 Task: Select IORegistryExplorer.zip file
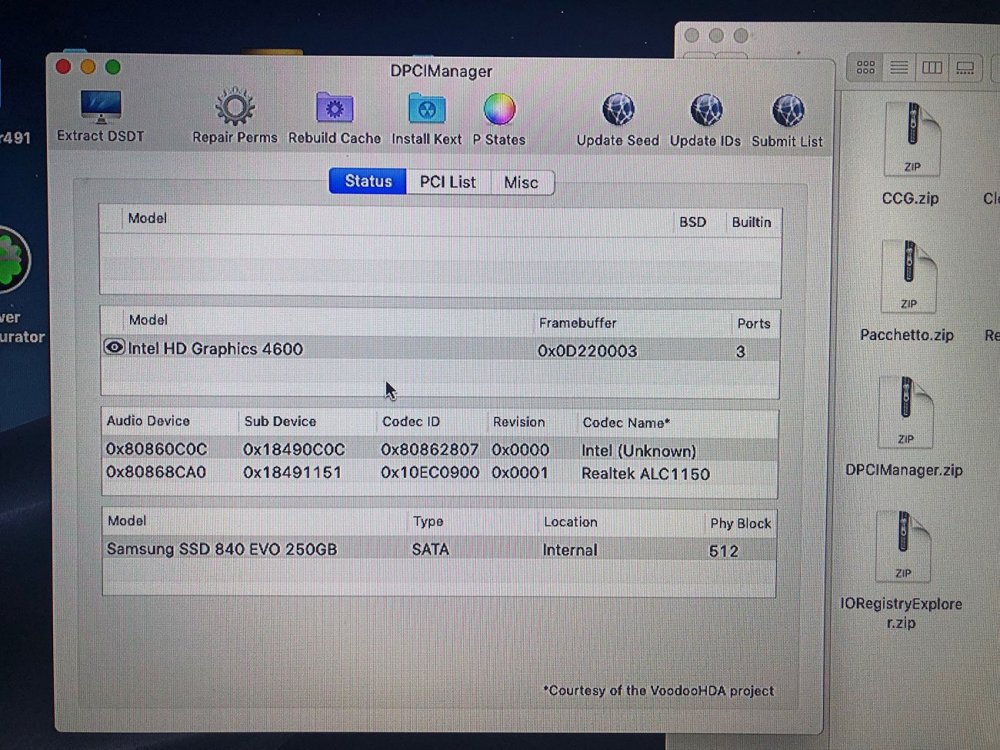tap(901, 570)
